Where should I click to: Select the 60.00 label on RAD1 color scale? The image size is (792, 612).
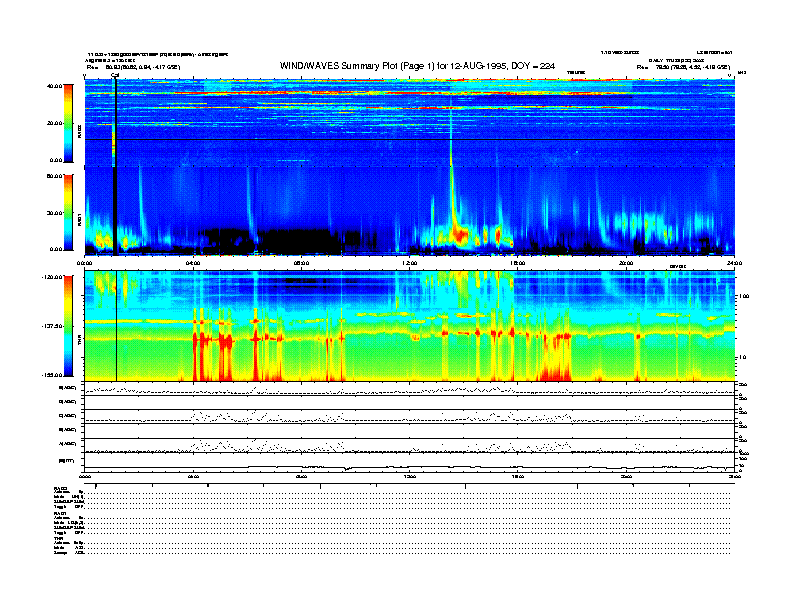click(54, 176)
